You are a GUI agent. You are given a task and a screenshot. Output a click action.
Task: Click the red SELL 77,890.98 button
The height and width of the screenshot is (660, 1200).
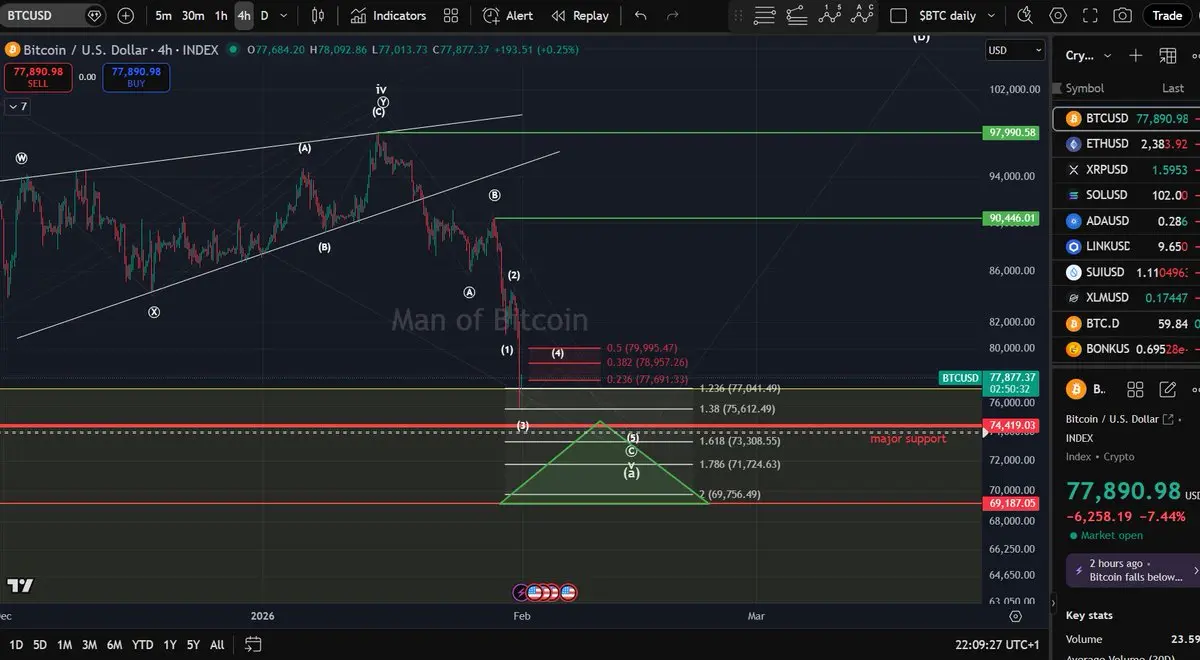[x=38, y=77]
